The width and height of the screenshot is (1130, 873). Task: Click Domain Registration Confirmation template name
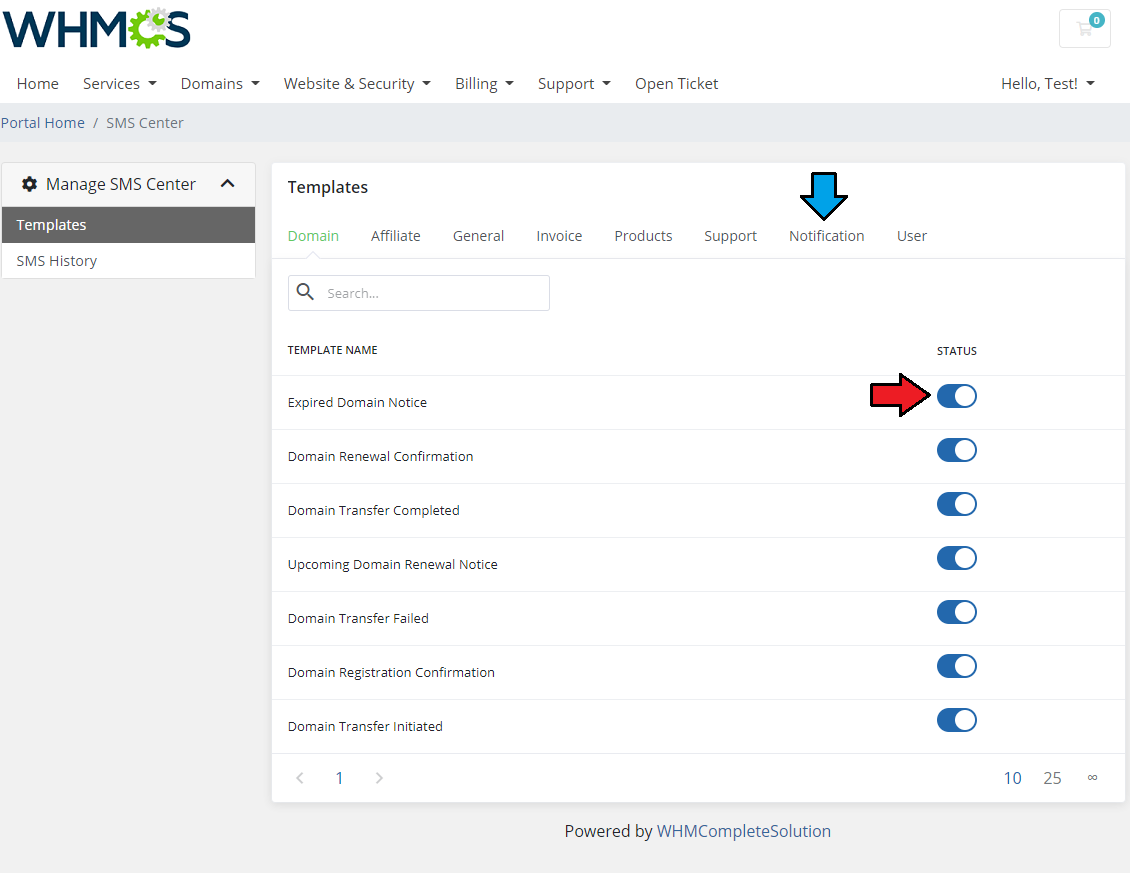[x=391, y=673]
